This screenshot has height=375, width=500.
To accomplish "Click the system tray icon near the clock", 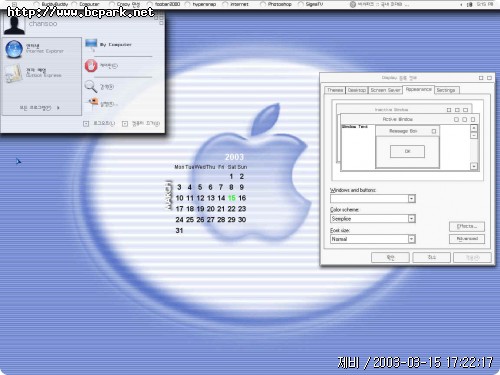I will click(x=470, y=4).
